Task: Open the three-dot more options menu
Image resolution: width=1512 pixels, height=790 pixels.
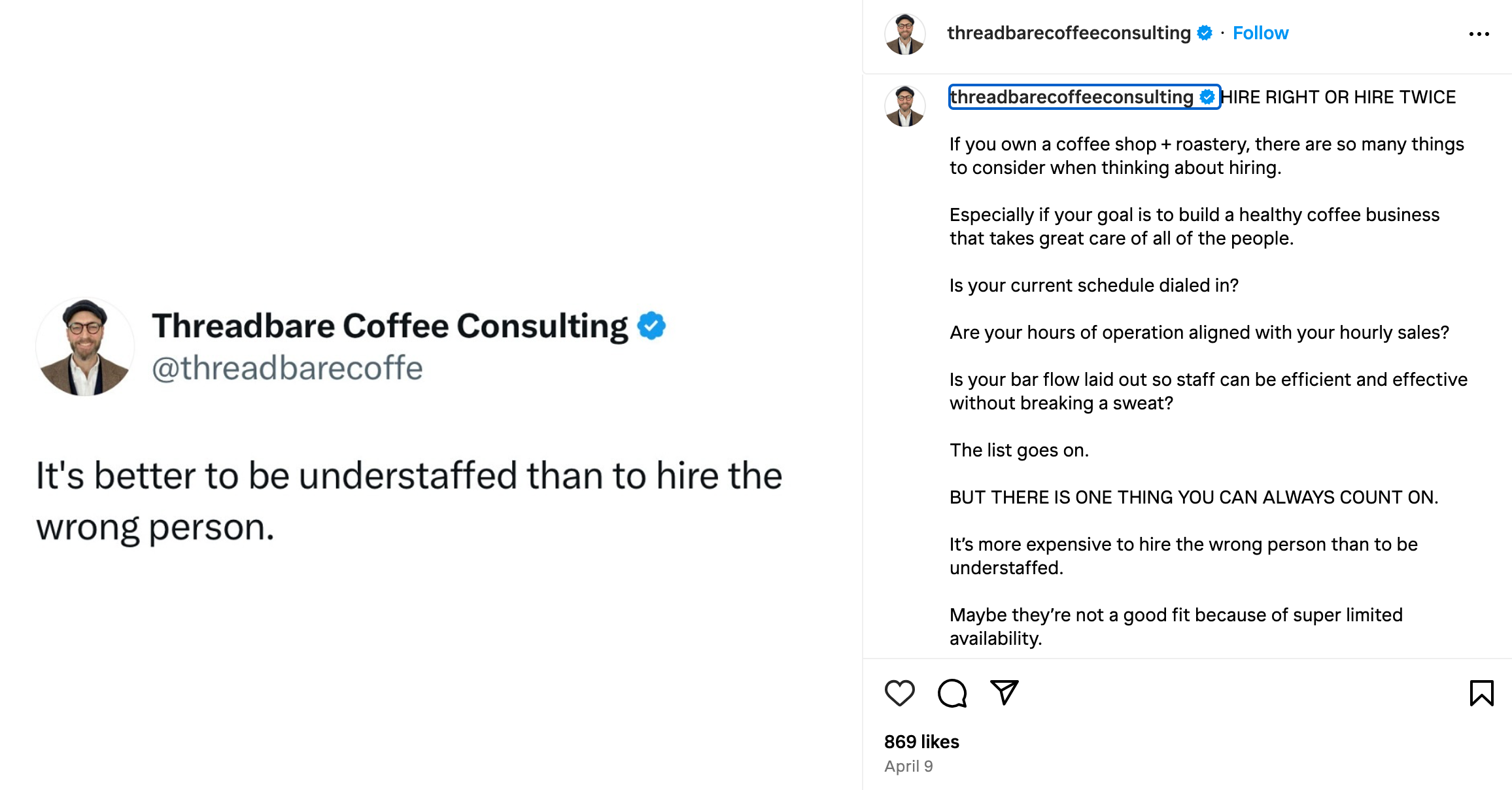Action: pyautogui.click(x=1479, y=34)
